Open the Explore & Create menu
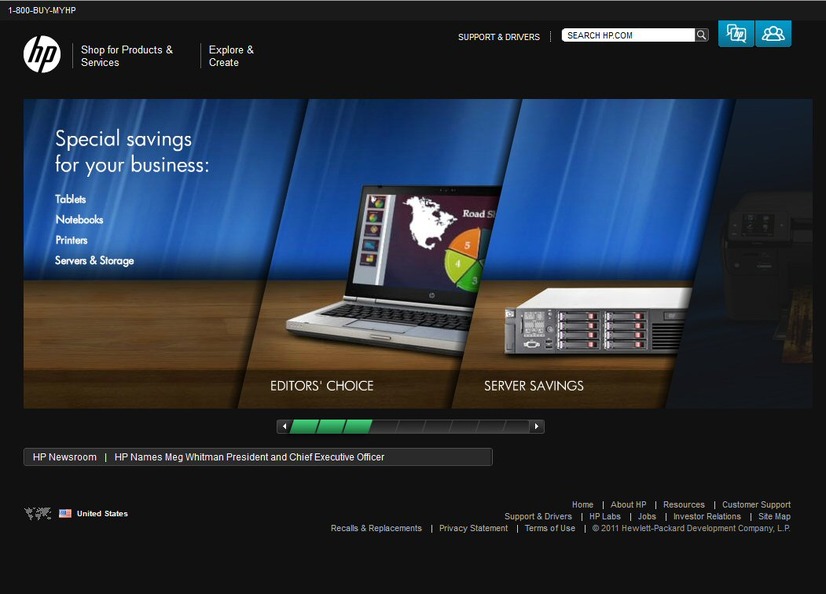The height and width of the screenshot is (594, 826). 231,56
